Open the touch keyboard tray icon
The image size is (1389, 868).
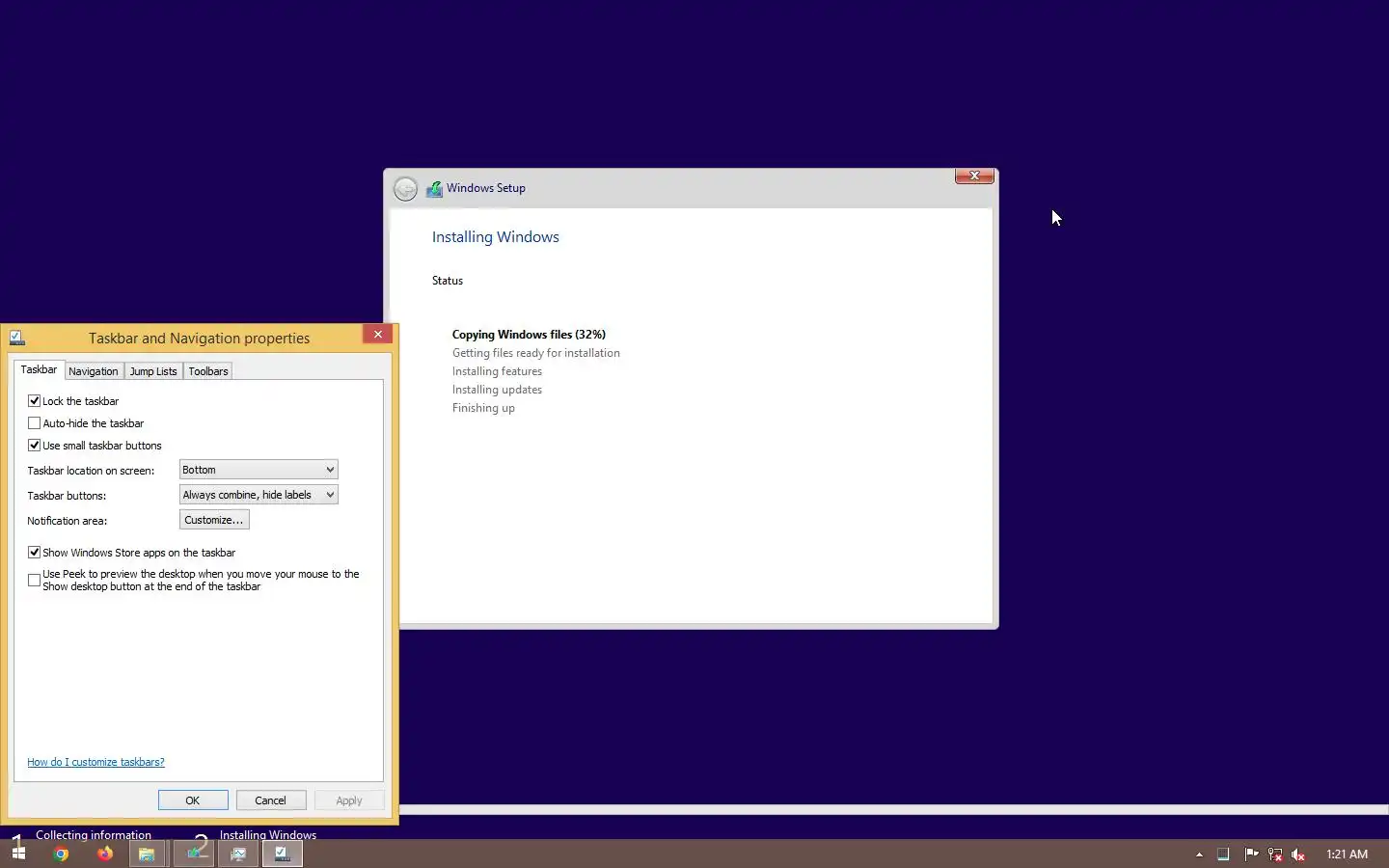point(1223,854)
